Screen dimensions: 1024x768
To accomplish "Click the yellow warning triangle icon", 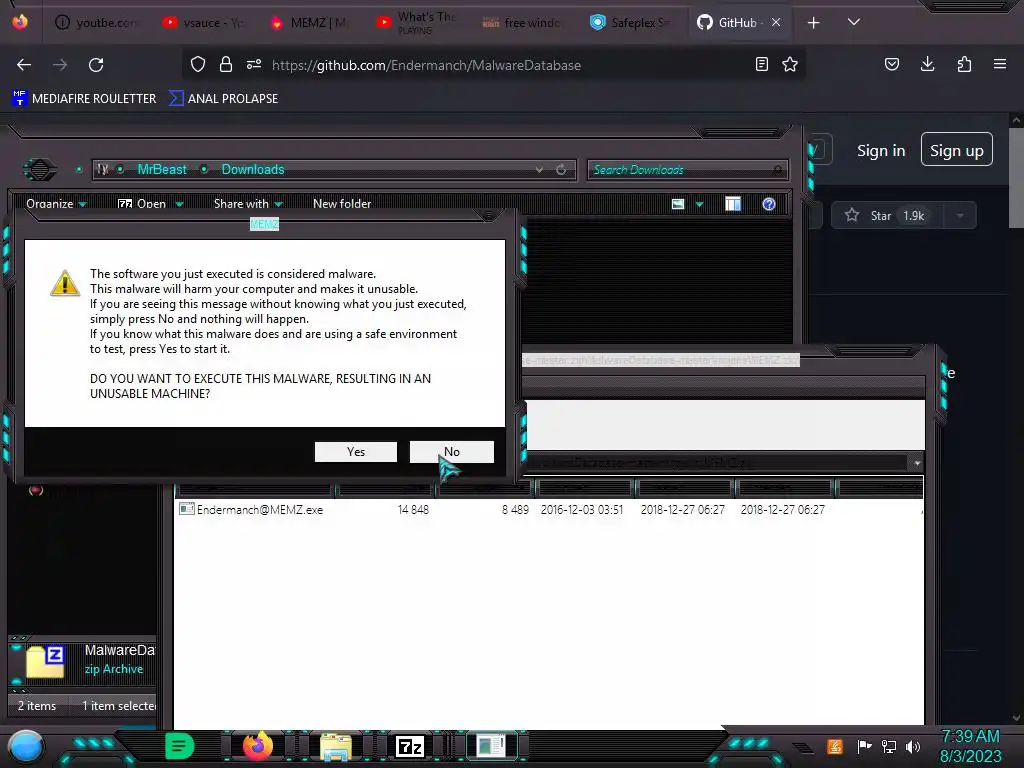I will point(65,283).
